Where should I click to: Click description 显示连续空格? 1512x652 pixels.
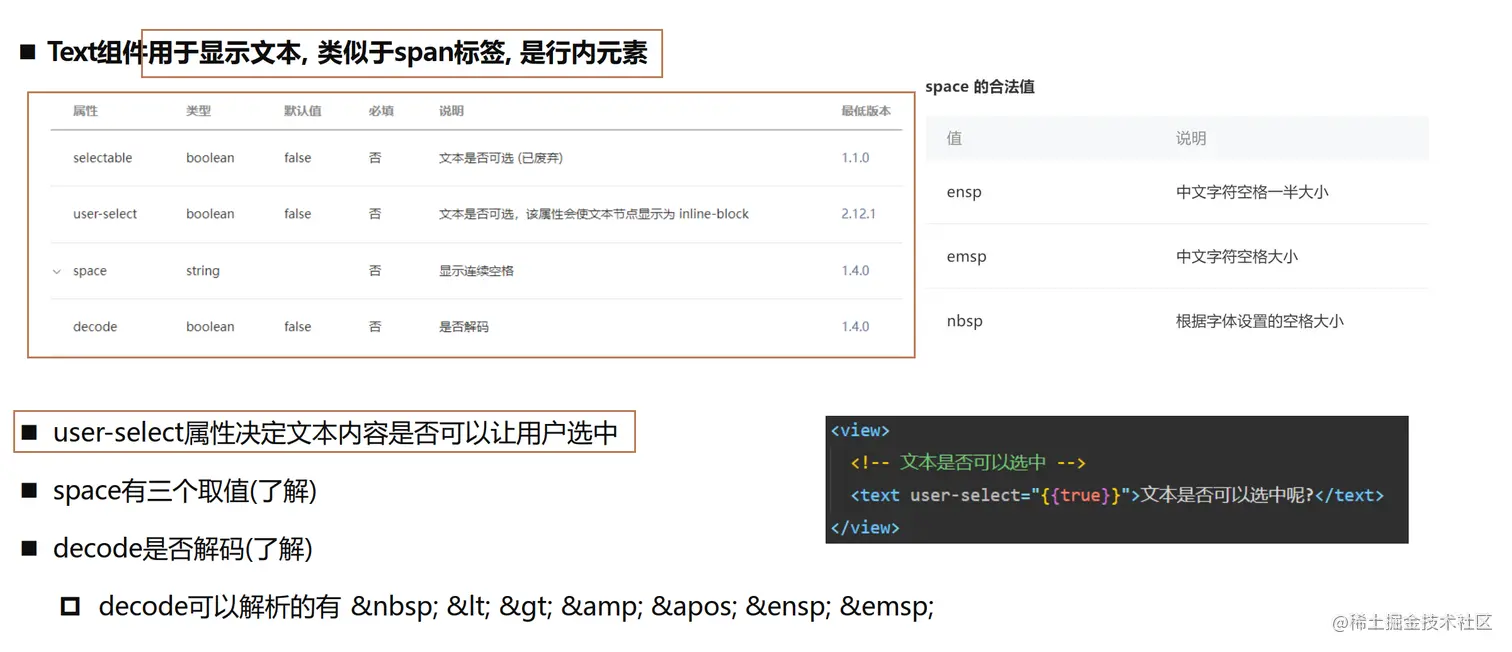click(476, 271)
